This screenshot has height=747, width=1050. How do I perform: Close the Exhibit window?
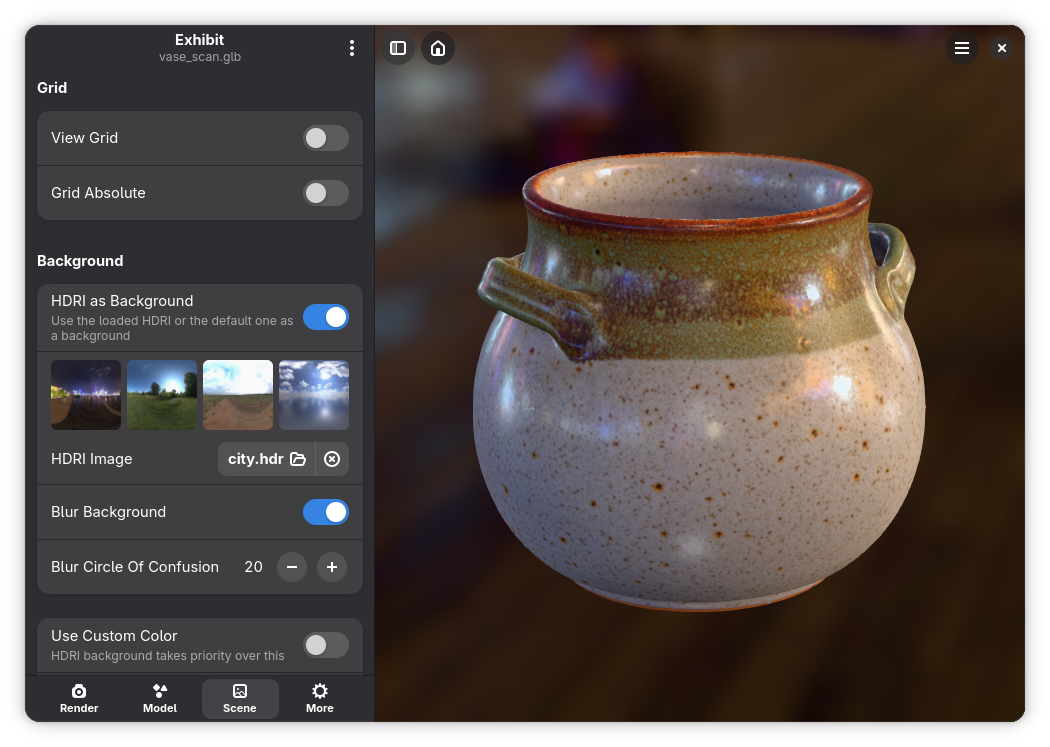pyautogui.click(x=1002, y=48)
